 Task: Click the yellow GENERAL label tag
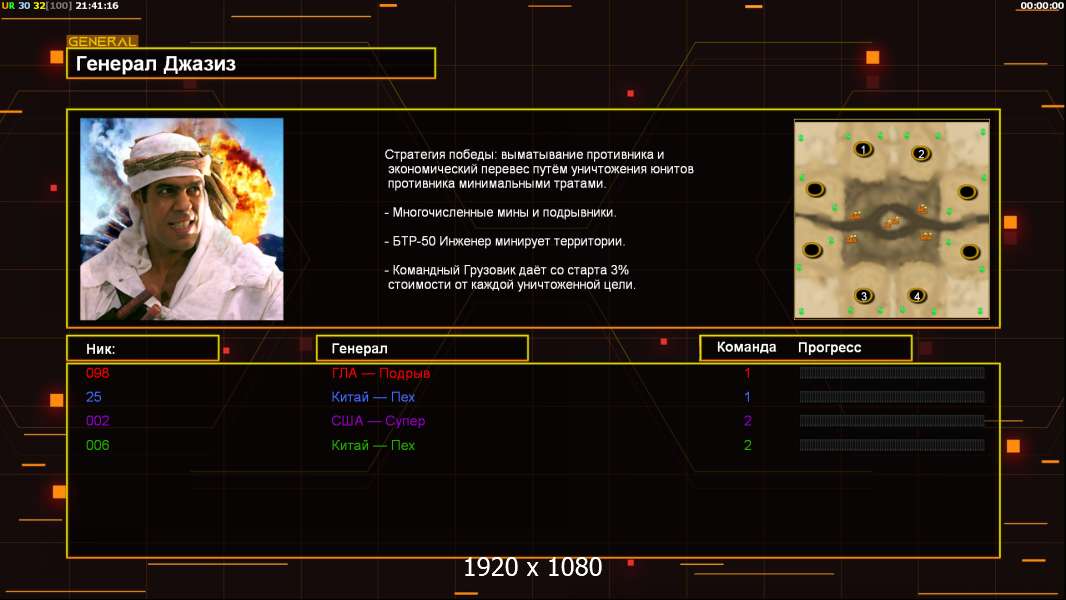tap(102, 41)
